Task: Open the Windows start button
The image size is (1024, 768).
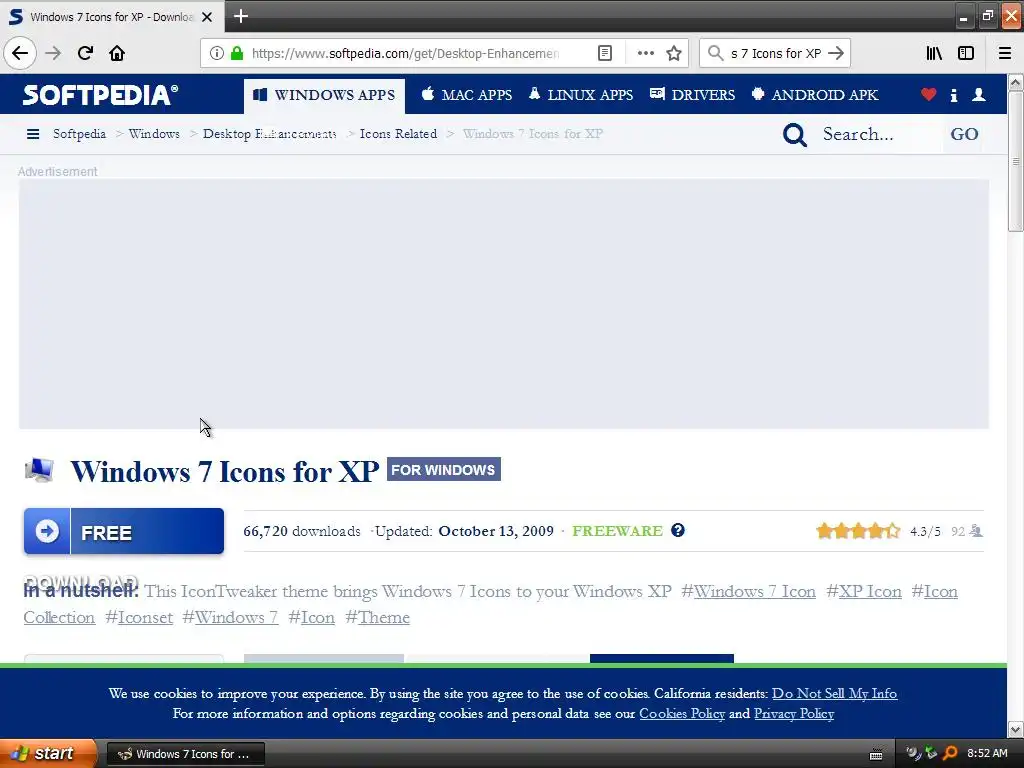Action: click(x=48, y=753)
